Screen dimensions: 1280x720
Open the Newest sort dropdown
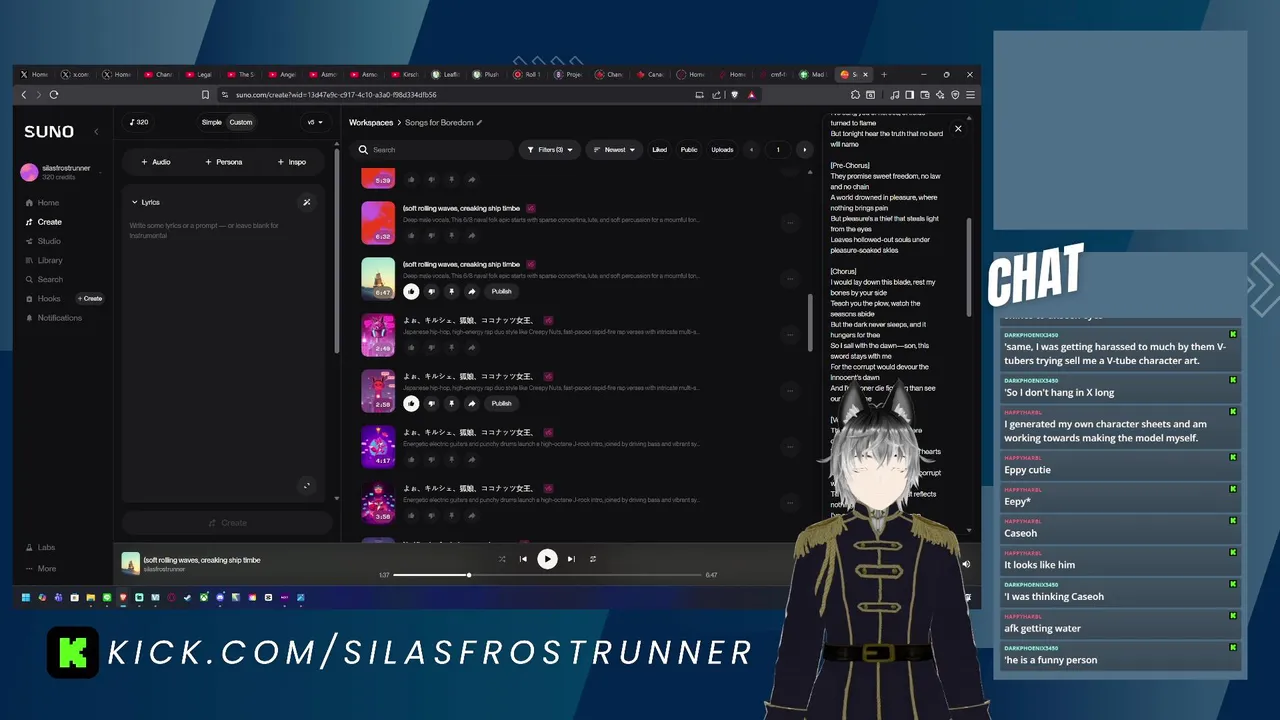click(614, 150)
